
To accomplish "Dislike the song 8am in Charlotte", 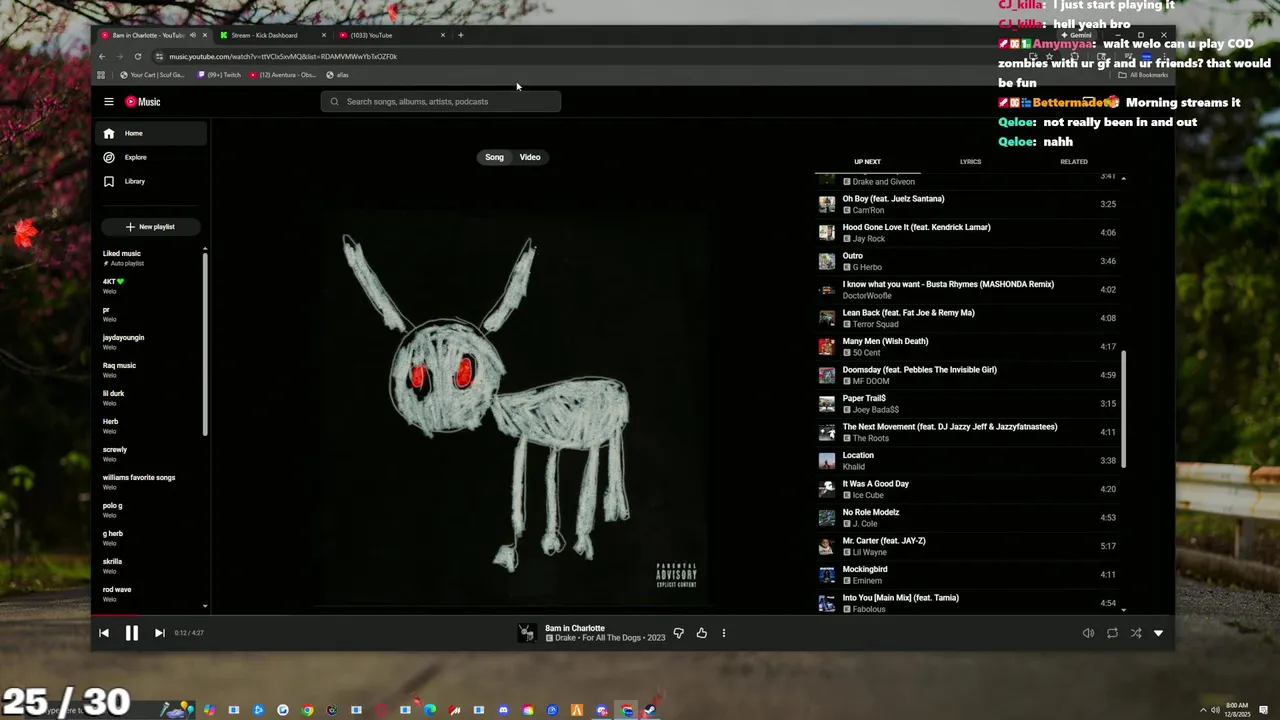I will [x=678, y=633].
